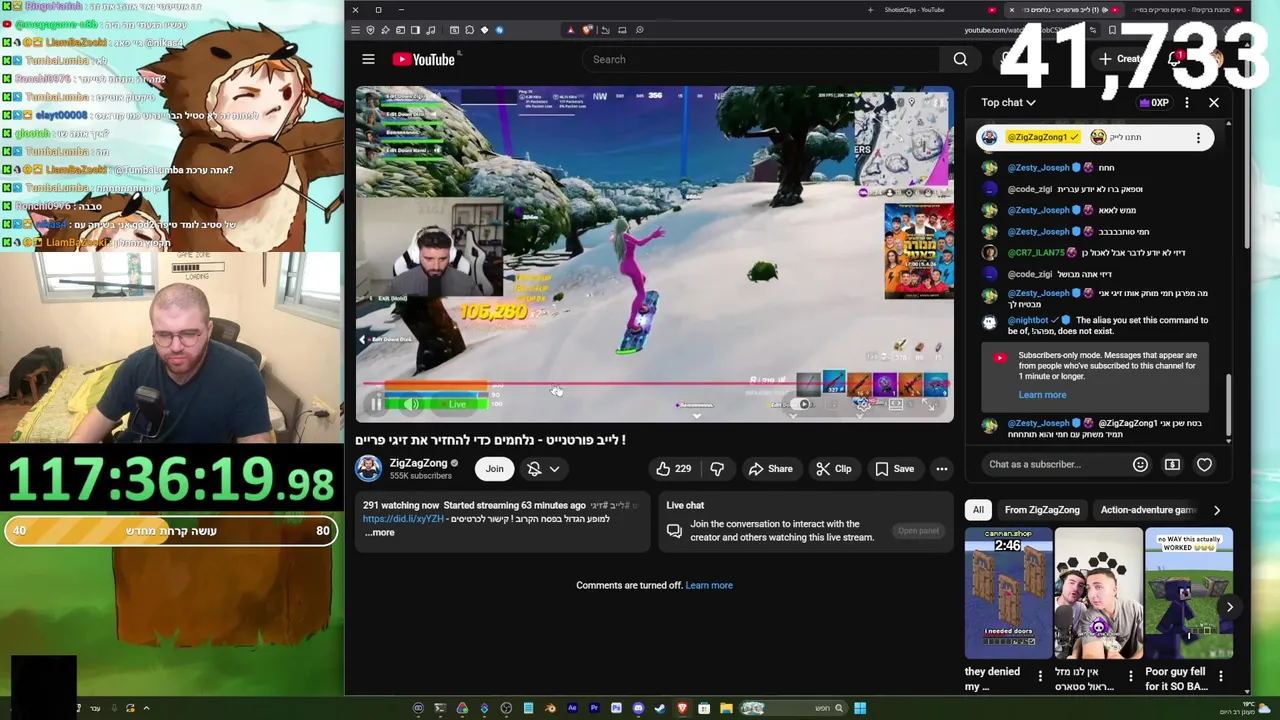Image resolution: width=1280 pixels, height=720 pixels.
Task: Advance the Shorts shelf next arrow
Action: click(x=1230, y=607)
